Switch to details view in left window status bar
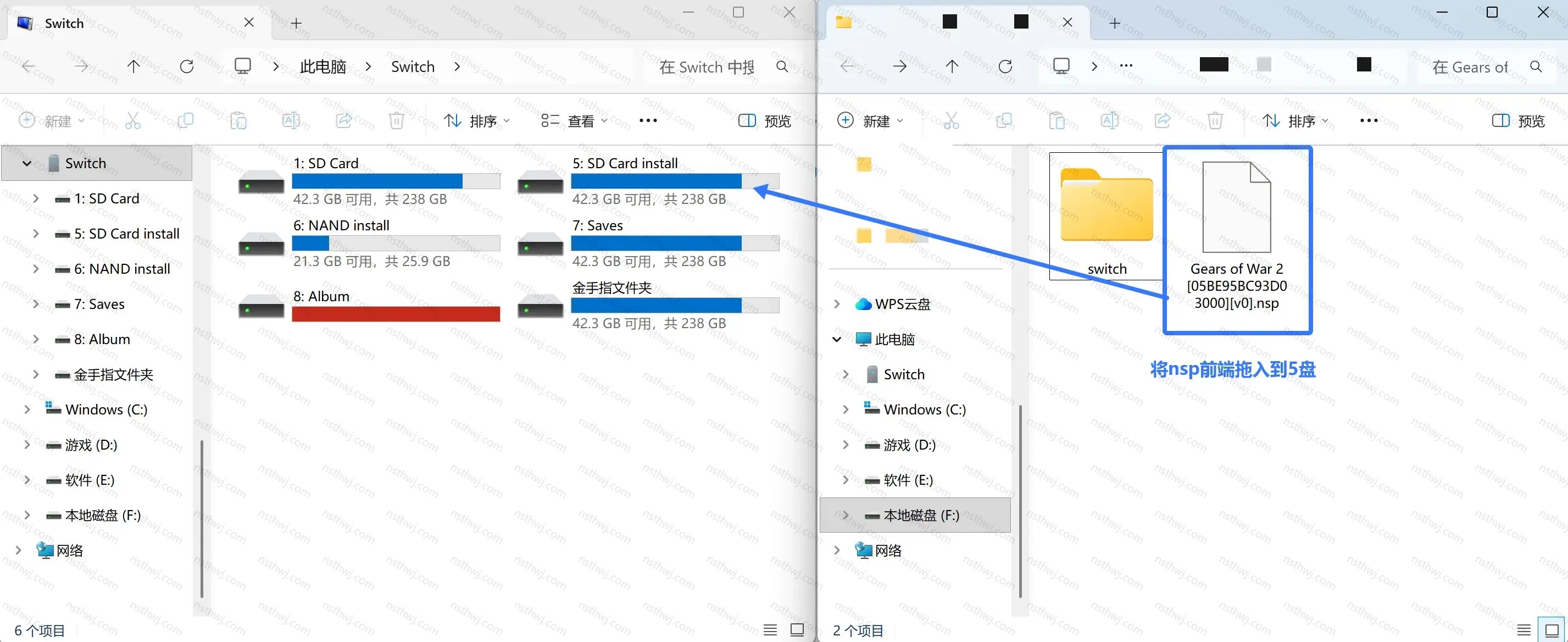The height and width of the screenshot is (642, 1568). click(770, 630)
